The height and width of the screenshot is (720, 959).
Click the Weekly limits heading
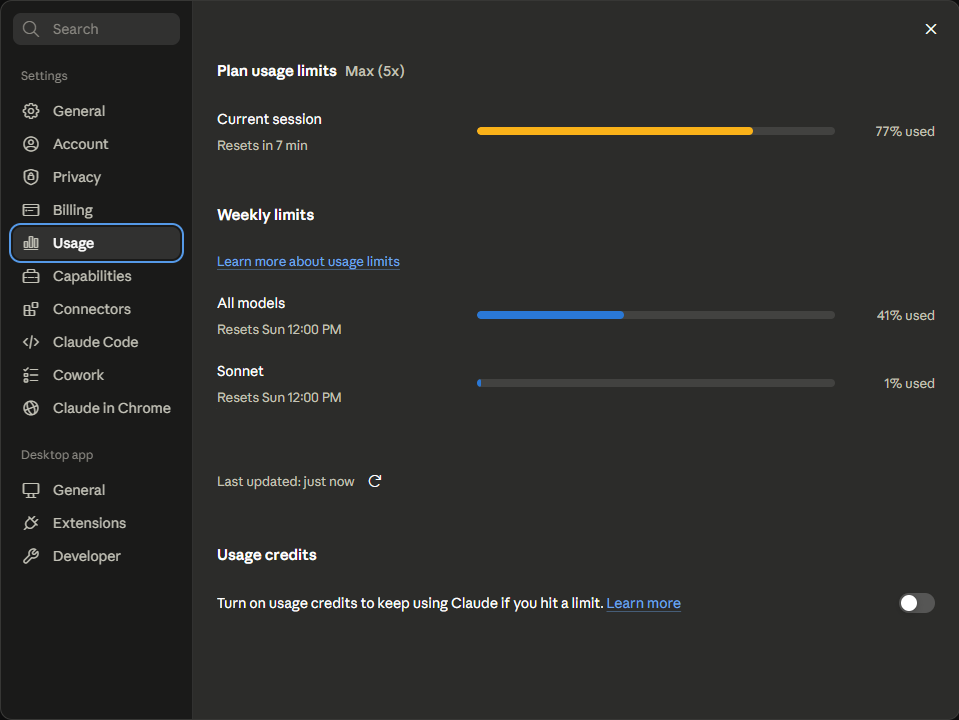click(265, 215)
